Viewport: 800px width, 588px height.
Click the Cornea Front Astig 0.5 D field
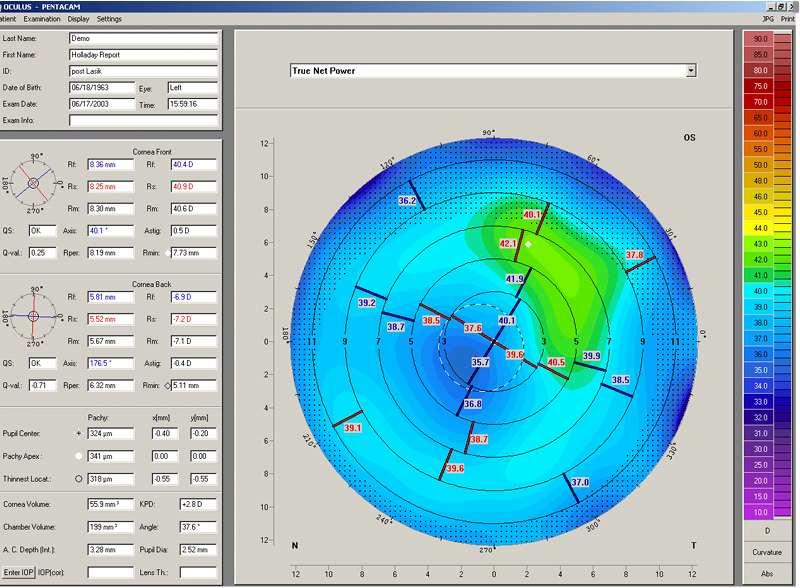tap(194, 231)
